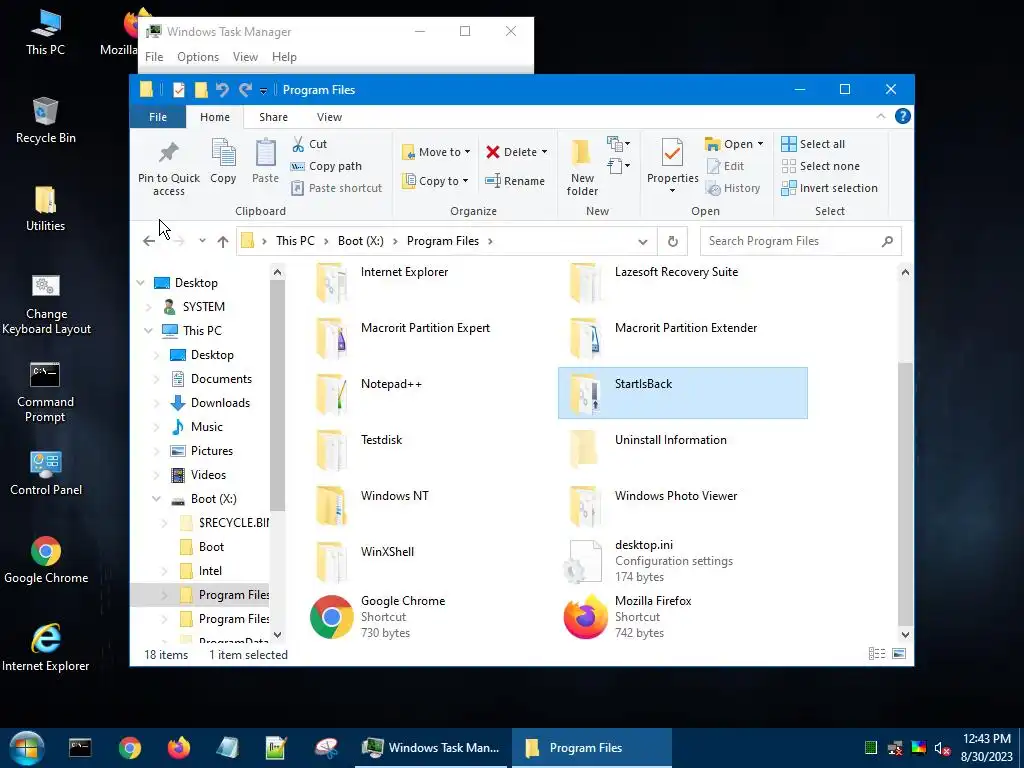The width and height of the screenshot is (1024, 768).
Task: Go up one folder level
Action: [223, 241]
